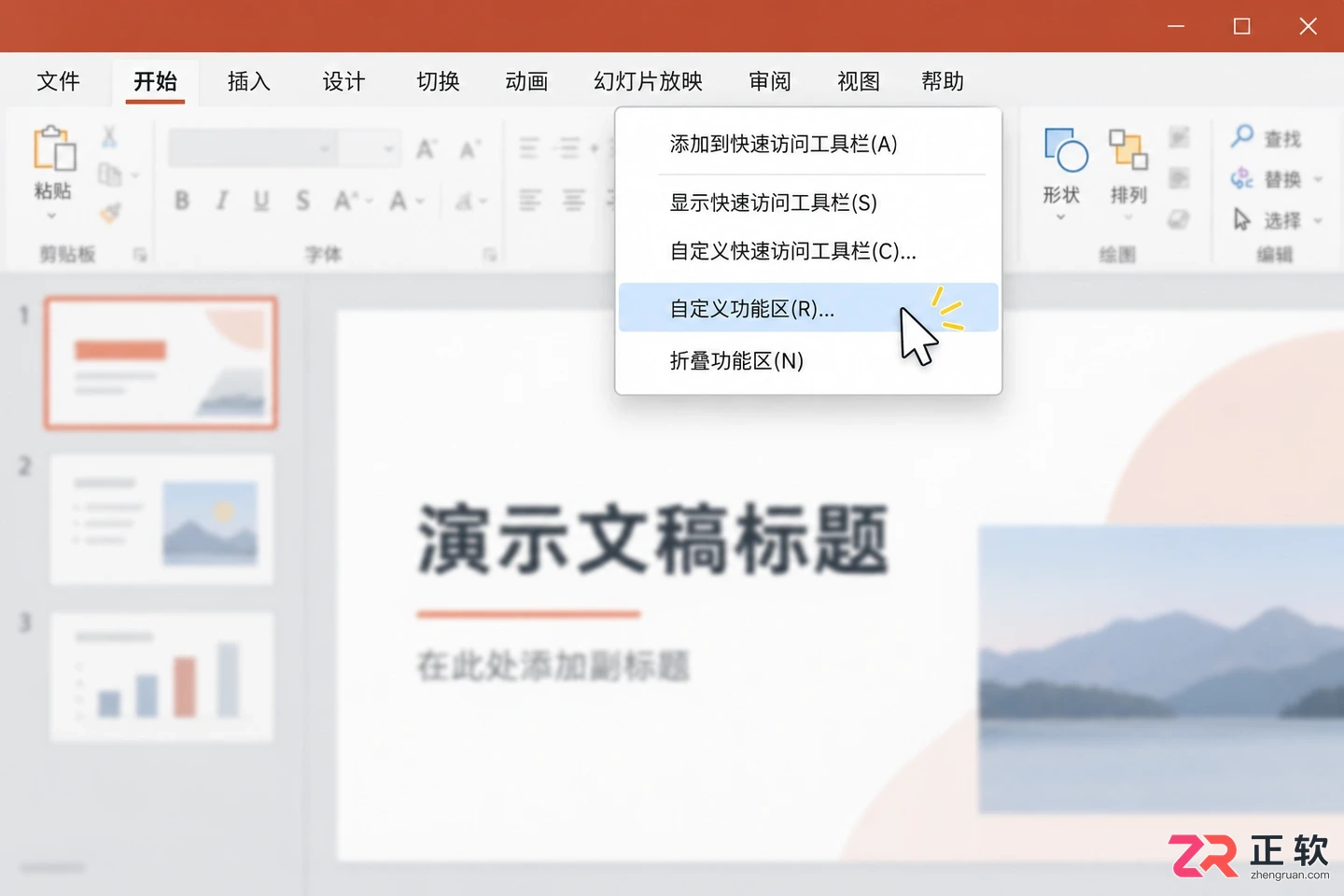The height and width of the screenshot is (896, 1344).
Task: Click the Cut scissors icon
Action: (109, 137)
